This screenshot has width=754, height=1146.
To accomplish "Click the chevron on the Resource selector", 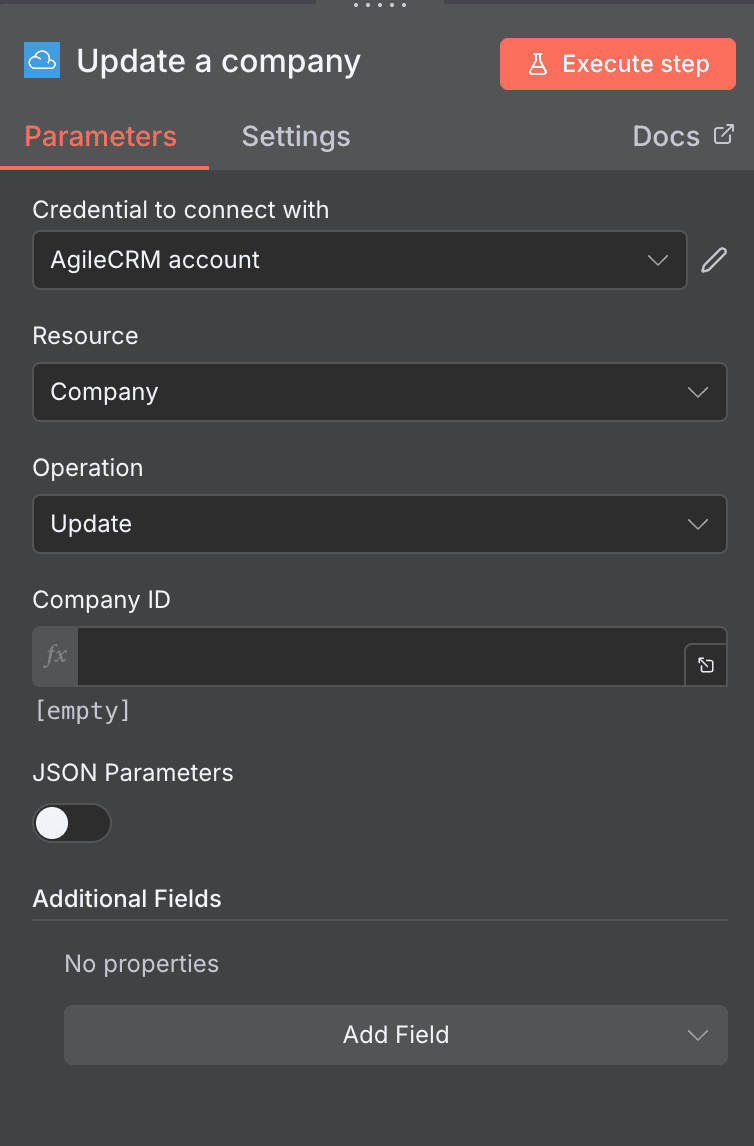I will click(698, 392).
